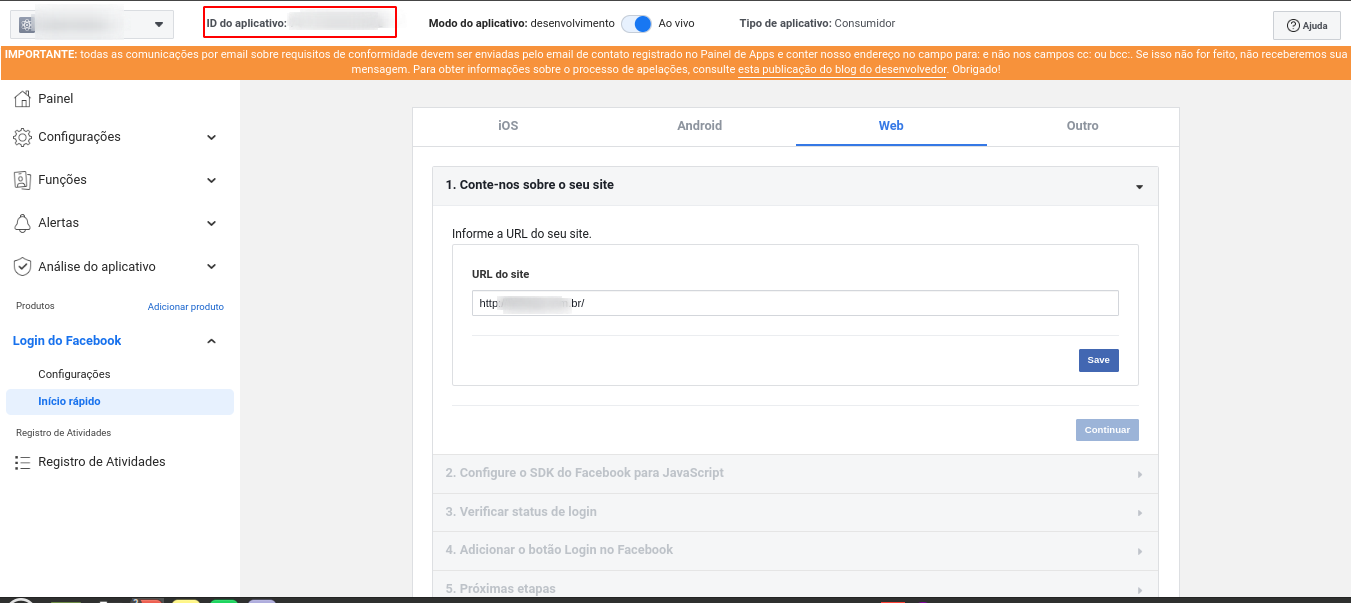1351x603 pixels.
Task: Click into the URL do site field
Action: pos(795,303)
